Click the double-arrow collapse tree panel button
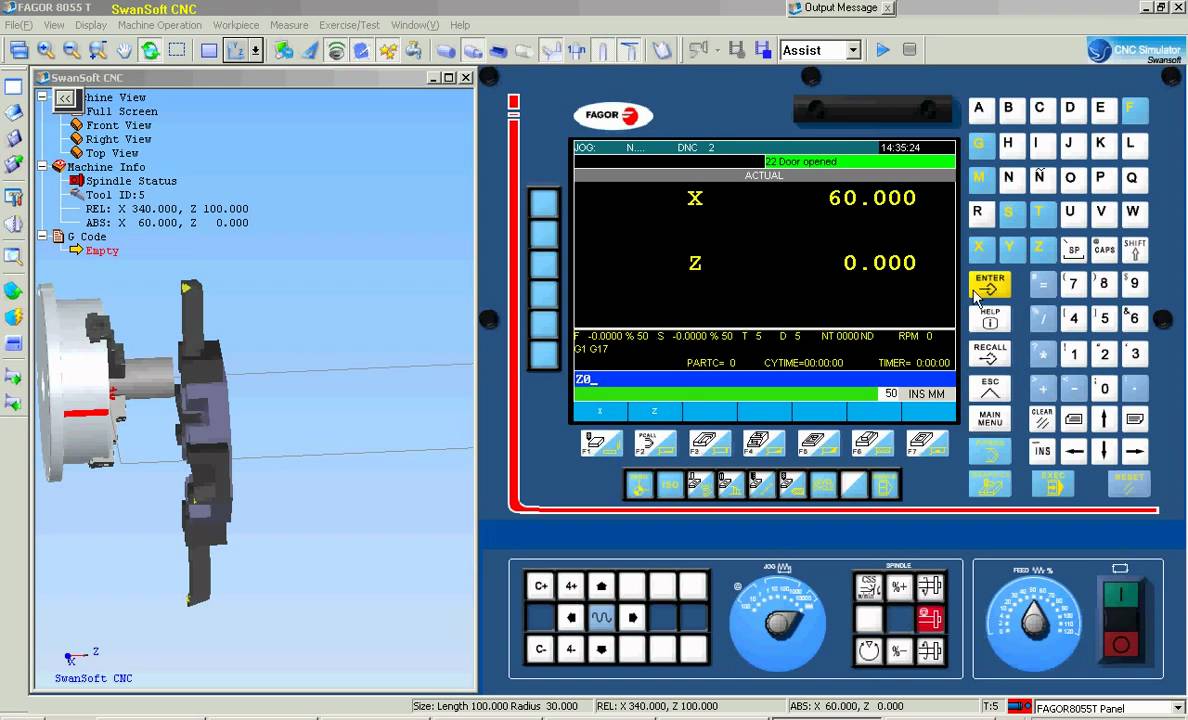The image size is (1188, 720). tap(65, 99)
